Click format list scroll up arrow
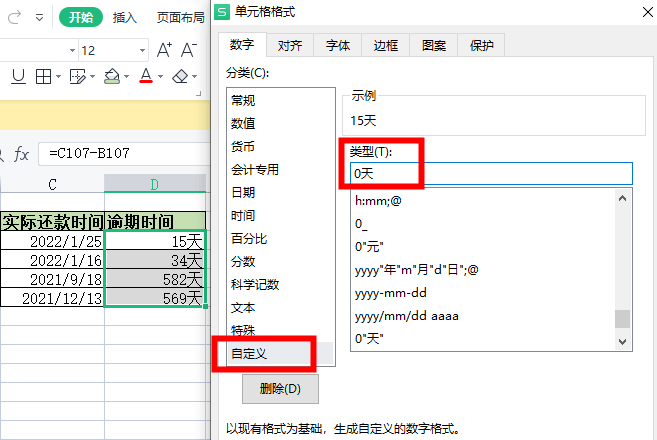657x440 pixels. [623, 198]
